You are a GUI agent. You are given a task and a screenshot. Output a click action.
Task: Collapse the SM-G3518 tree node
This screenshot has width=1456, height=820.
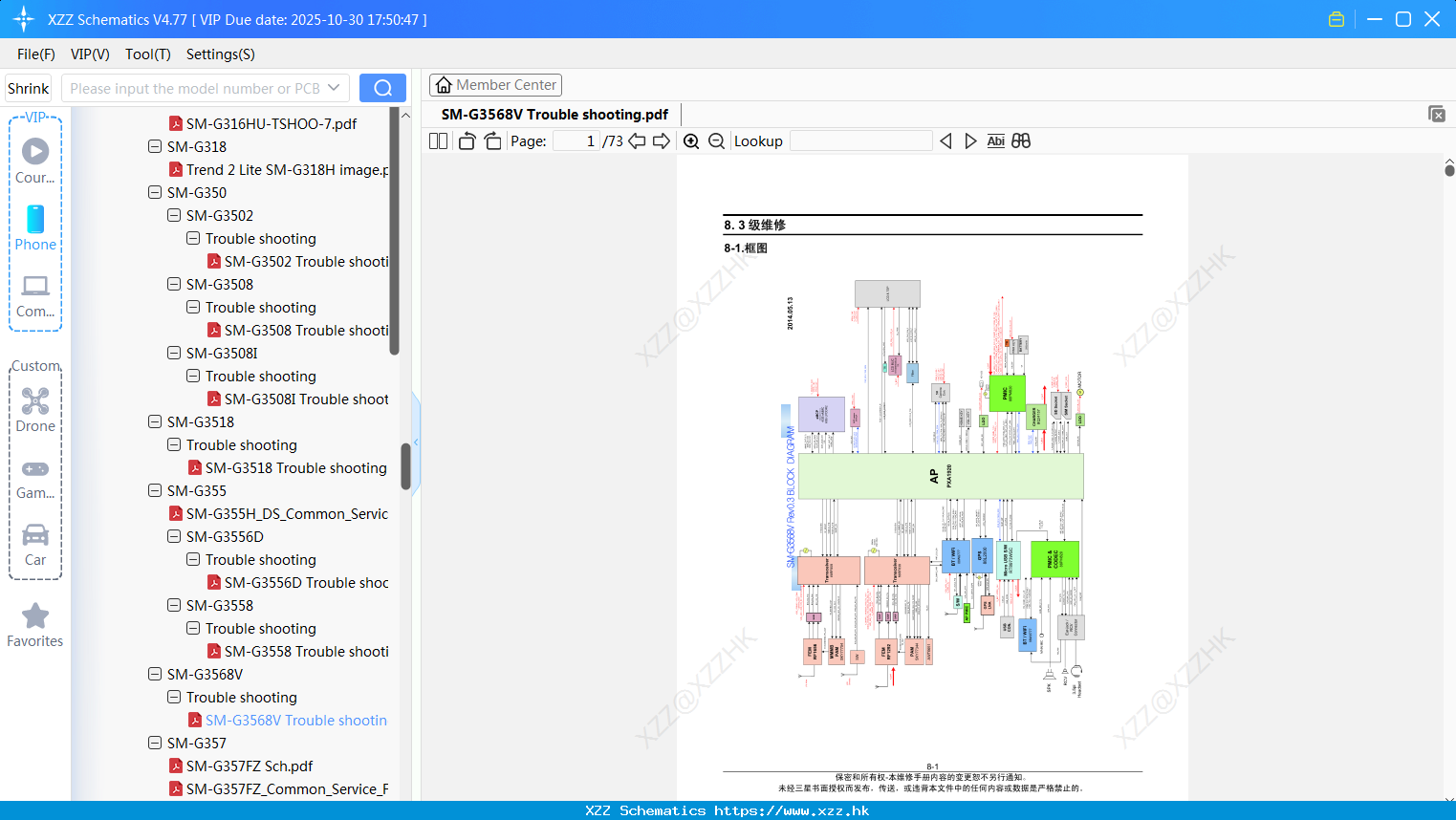click(155, 421)
